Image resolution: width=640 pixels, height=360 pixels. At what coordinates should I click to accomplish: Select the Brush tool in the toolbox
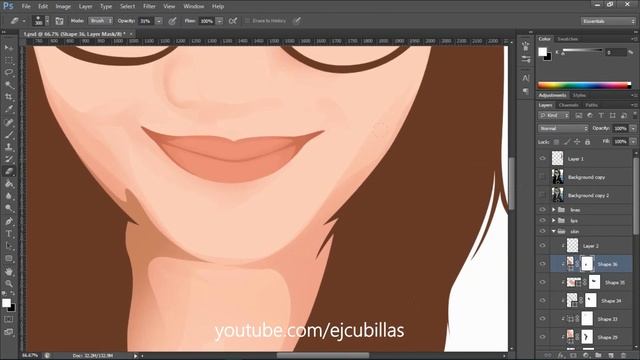(x=9, y=135)
